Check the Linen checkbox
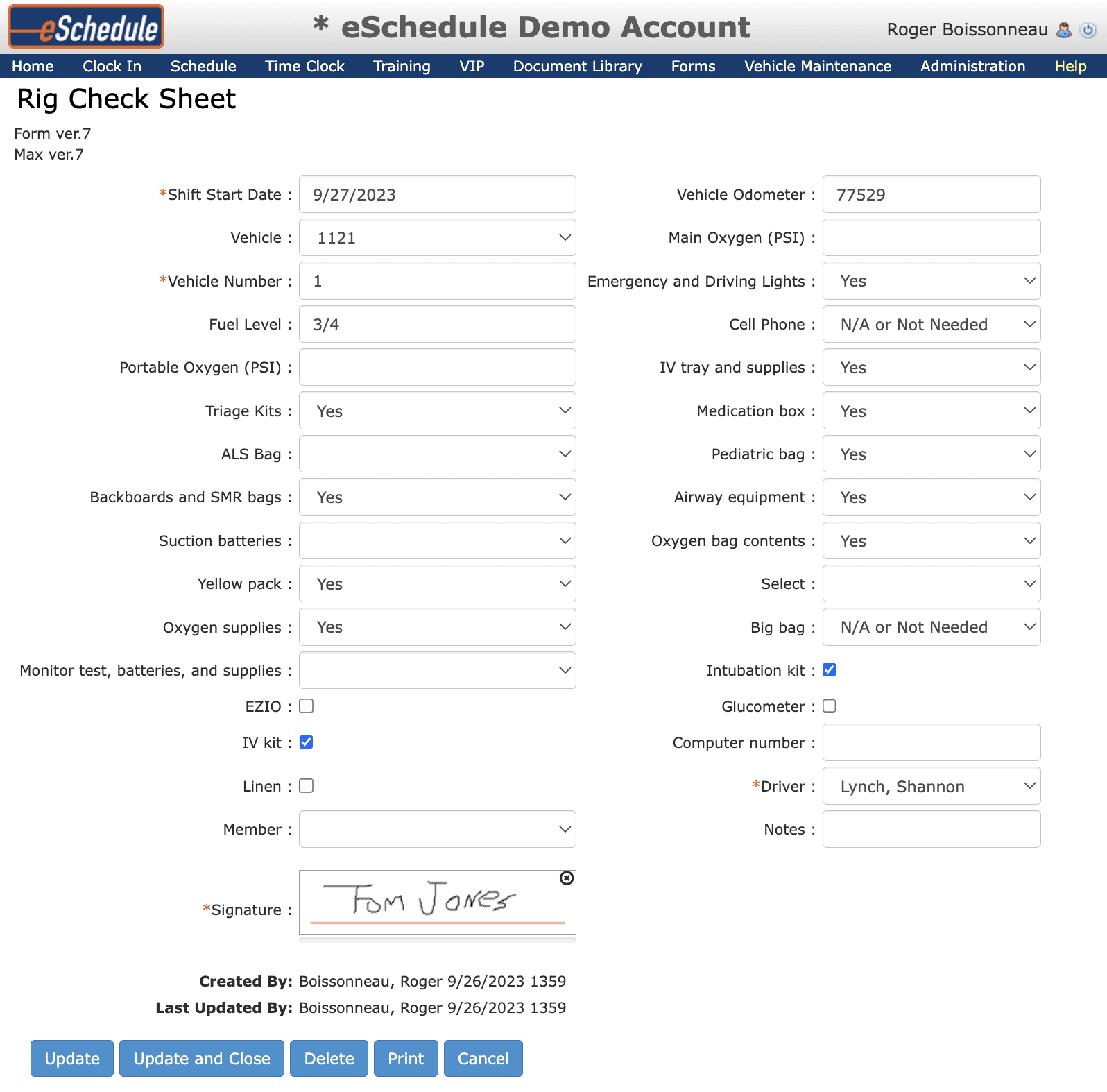The width and height of the screenshot is (1107, 1092). 306,786
